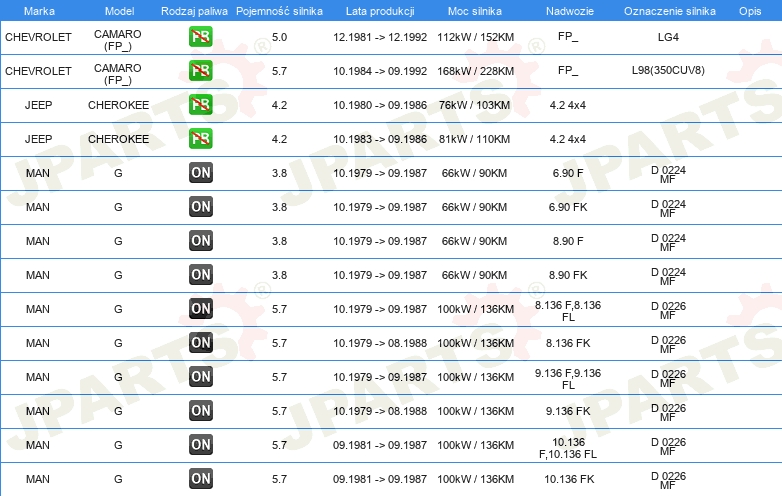Click the Marka column header
Screen dimensions: 782x496
39,11
